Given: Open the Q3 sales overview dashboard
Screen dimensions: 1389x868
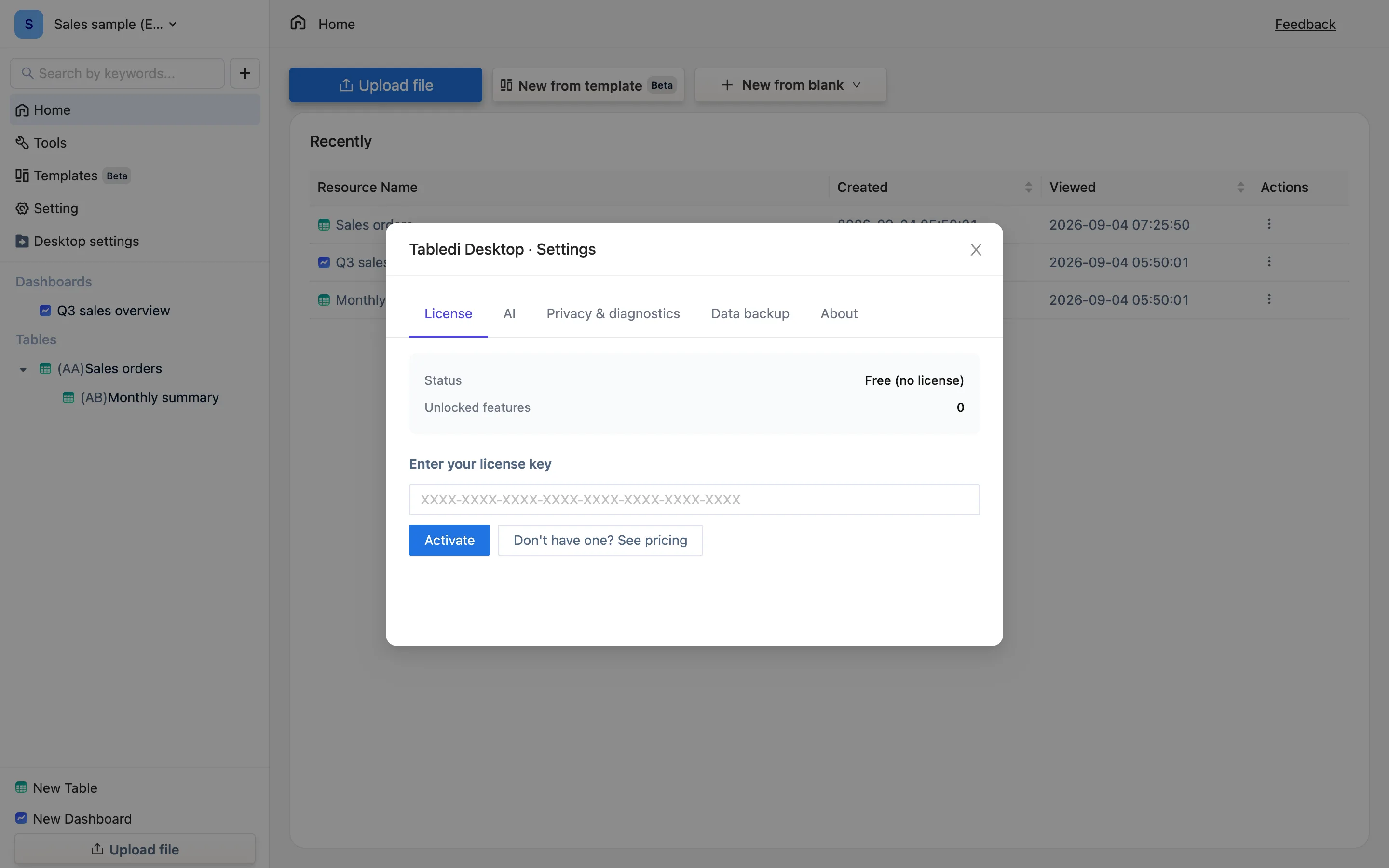Looking at the screenshot, I should 113,311.
